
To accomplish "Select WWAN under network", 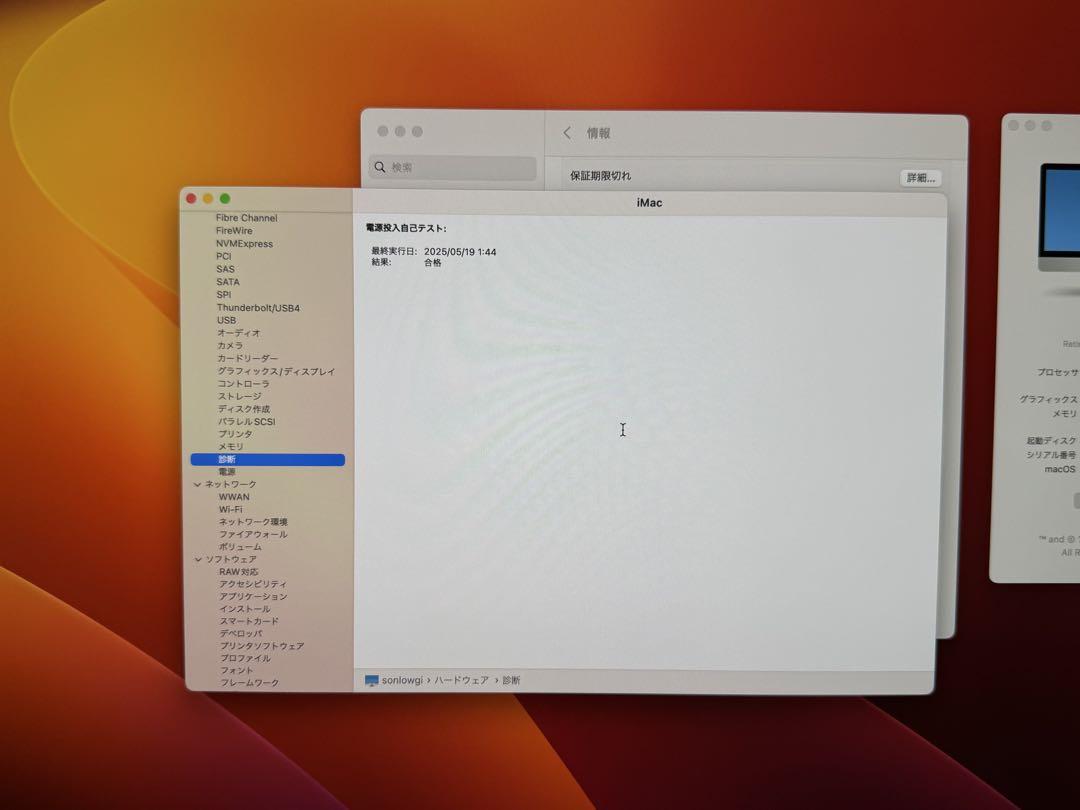I will click(233, 497).
